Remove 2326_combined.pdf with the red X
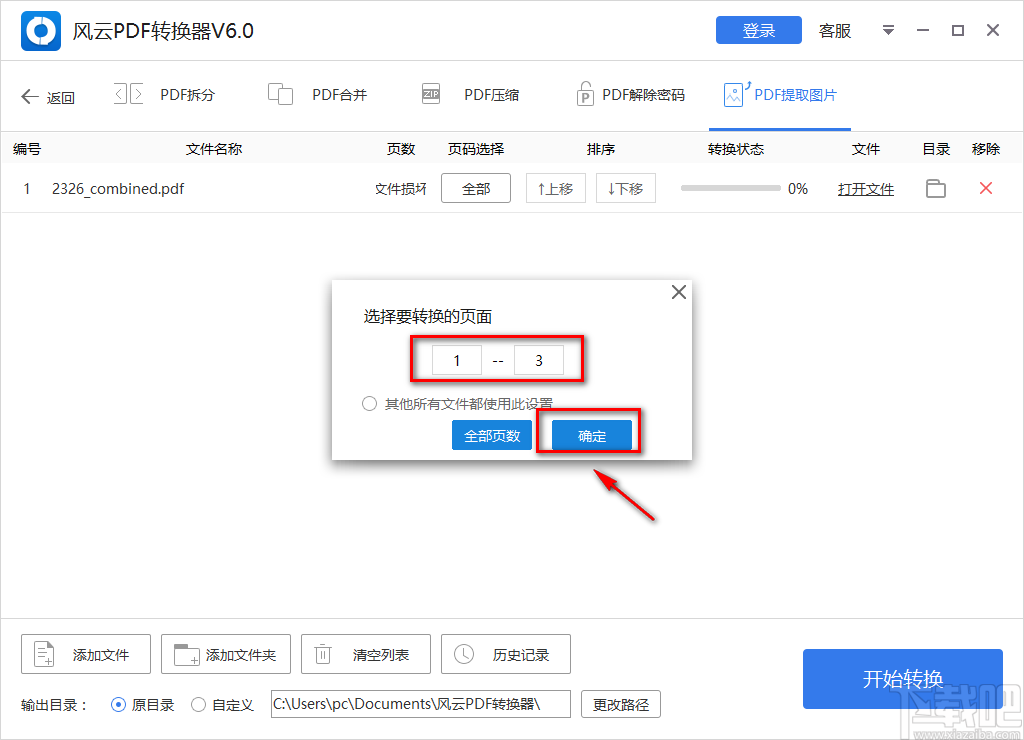 985,188
